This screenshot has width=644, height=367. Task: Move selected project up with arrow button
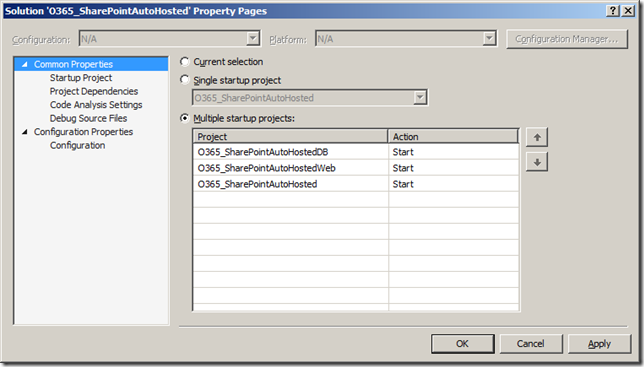coord(537,137)
